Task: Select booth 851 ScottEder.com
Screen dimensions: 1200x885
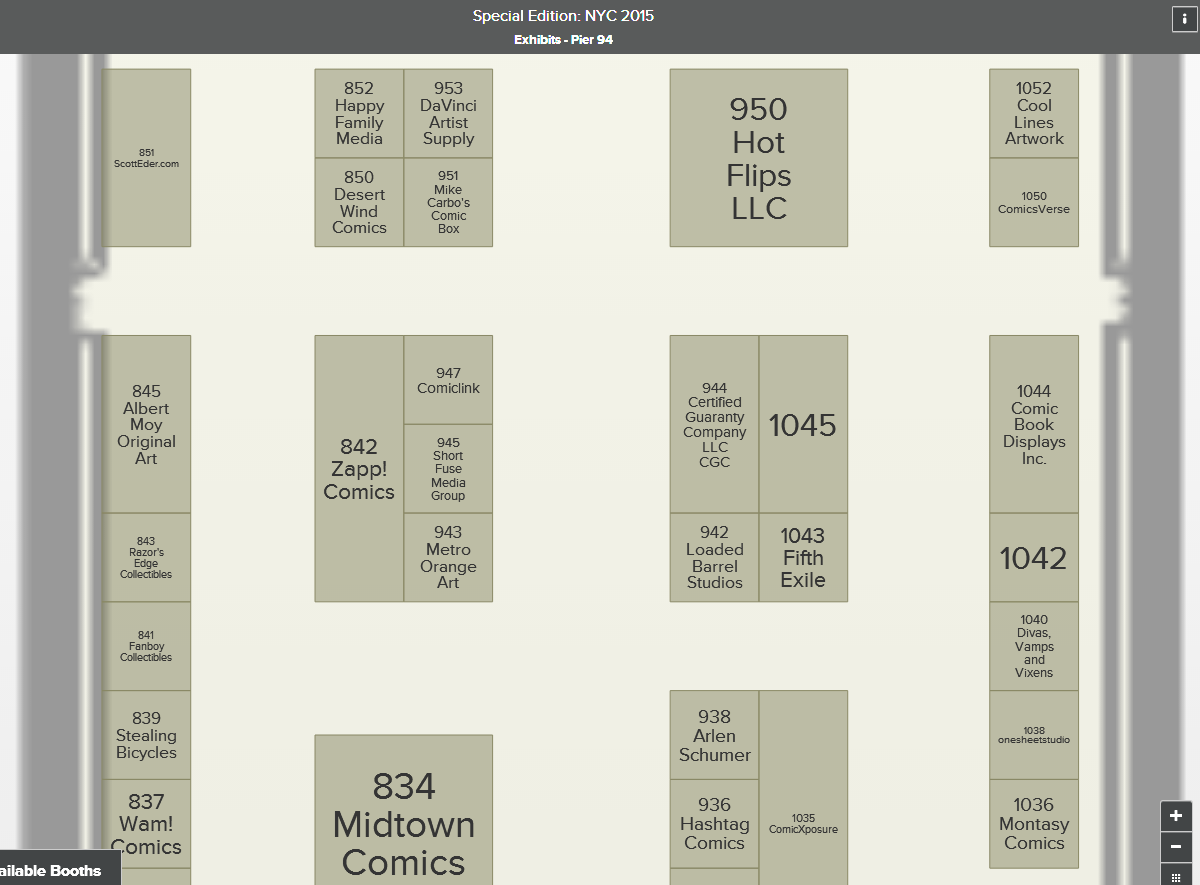Action: tap(147, 158)
